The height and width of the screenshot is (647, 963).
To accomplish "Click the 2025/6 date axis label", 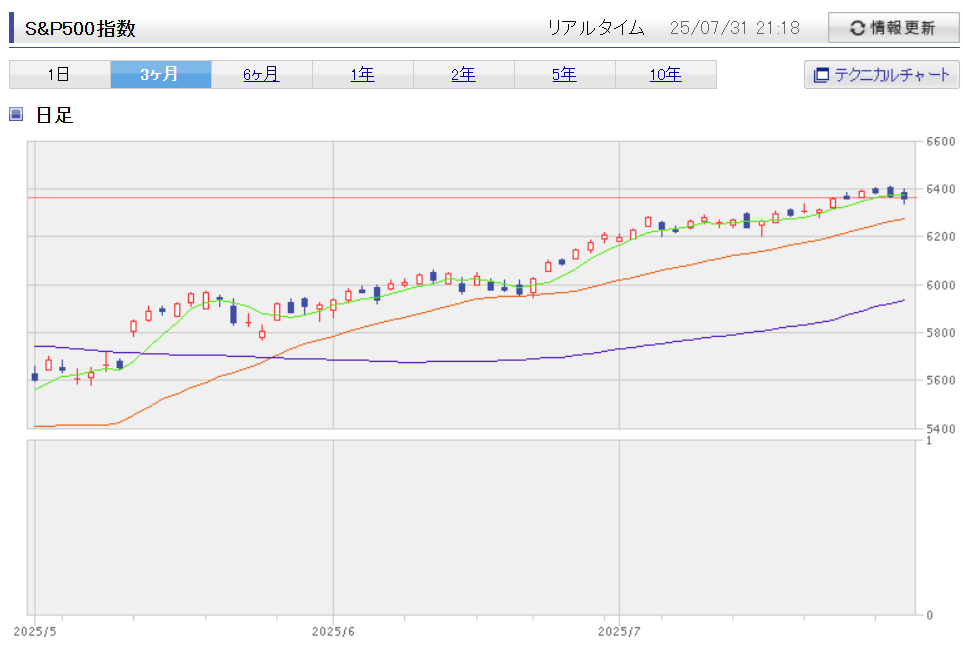I will pos(333,632).
